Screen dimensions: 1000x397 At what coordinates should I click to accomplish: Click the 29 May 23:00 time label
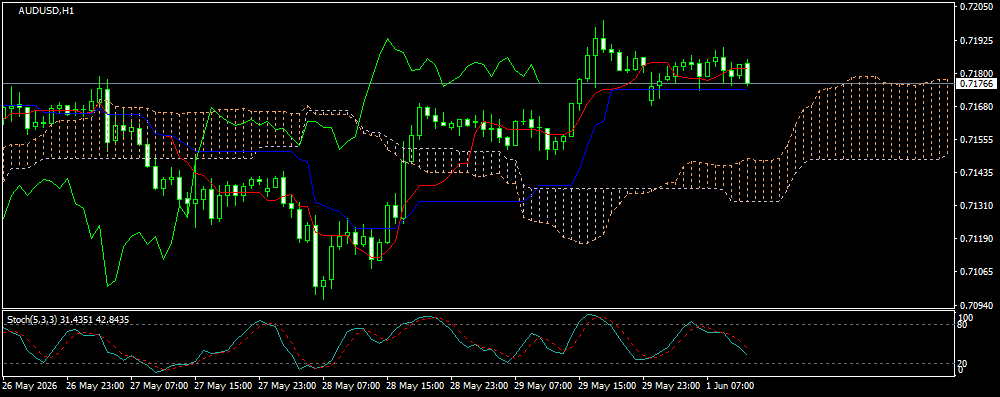click(x=672, y=386)
